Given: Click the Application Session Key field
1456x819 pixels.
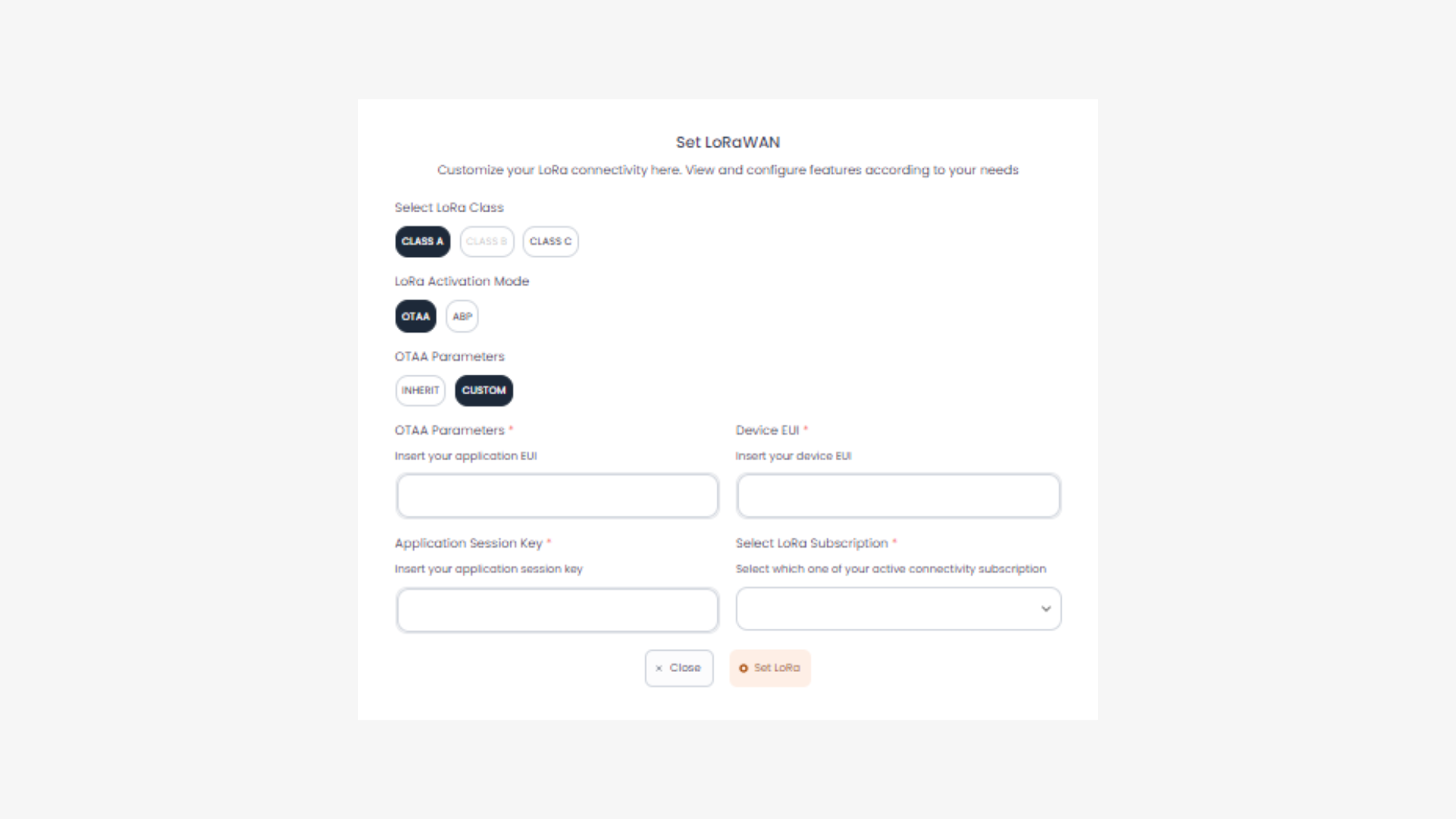Looking at the screenshot, I should point(557,610).
